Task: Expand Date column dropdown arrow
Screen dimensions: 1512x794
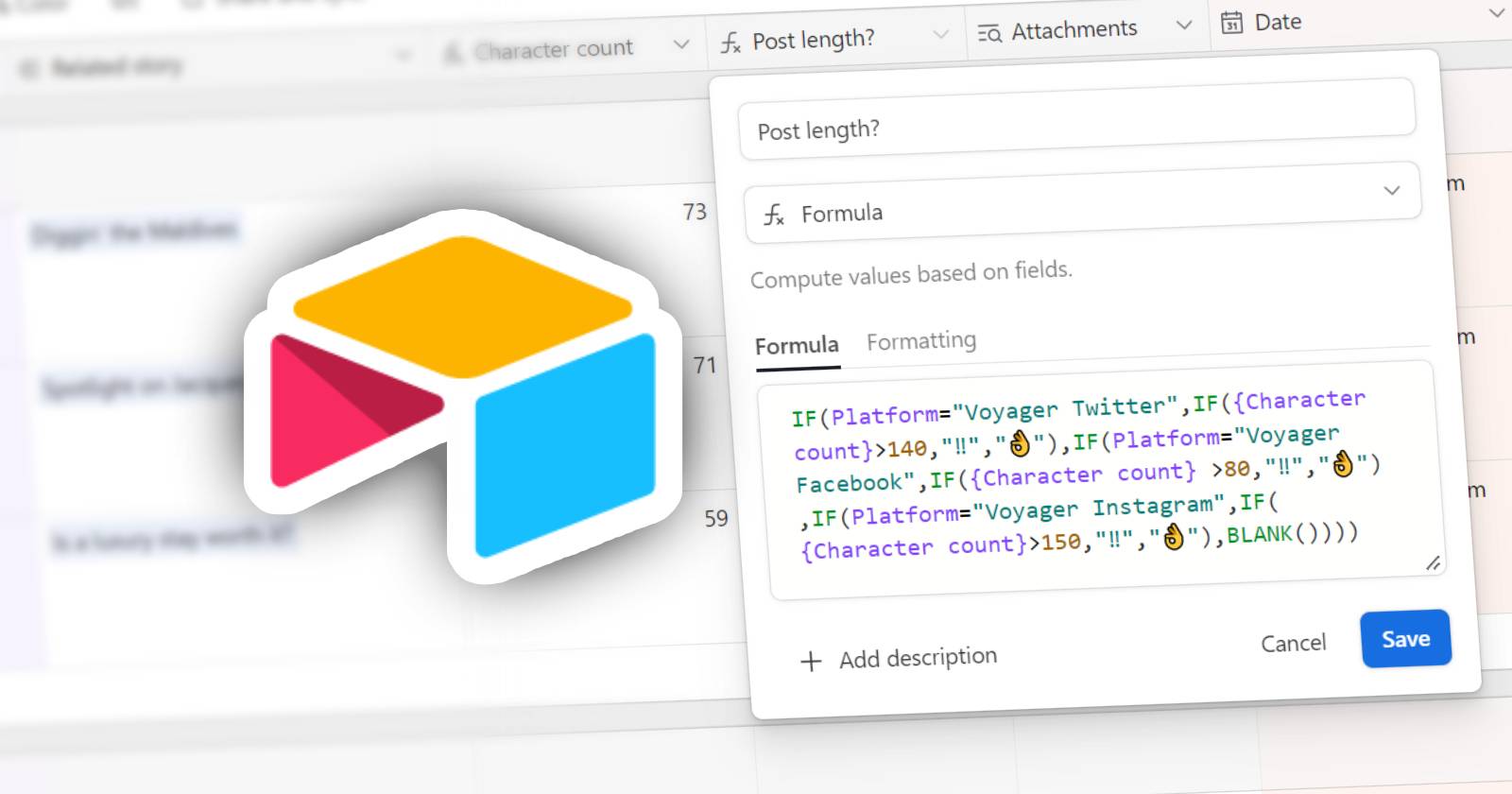Action: tap(1497, 14)
